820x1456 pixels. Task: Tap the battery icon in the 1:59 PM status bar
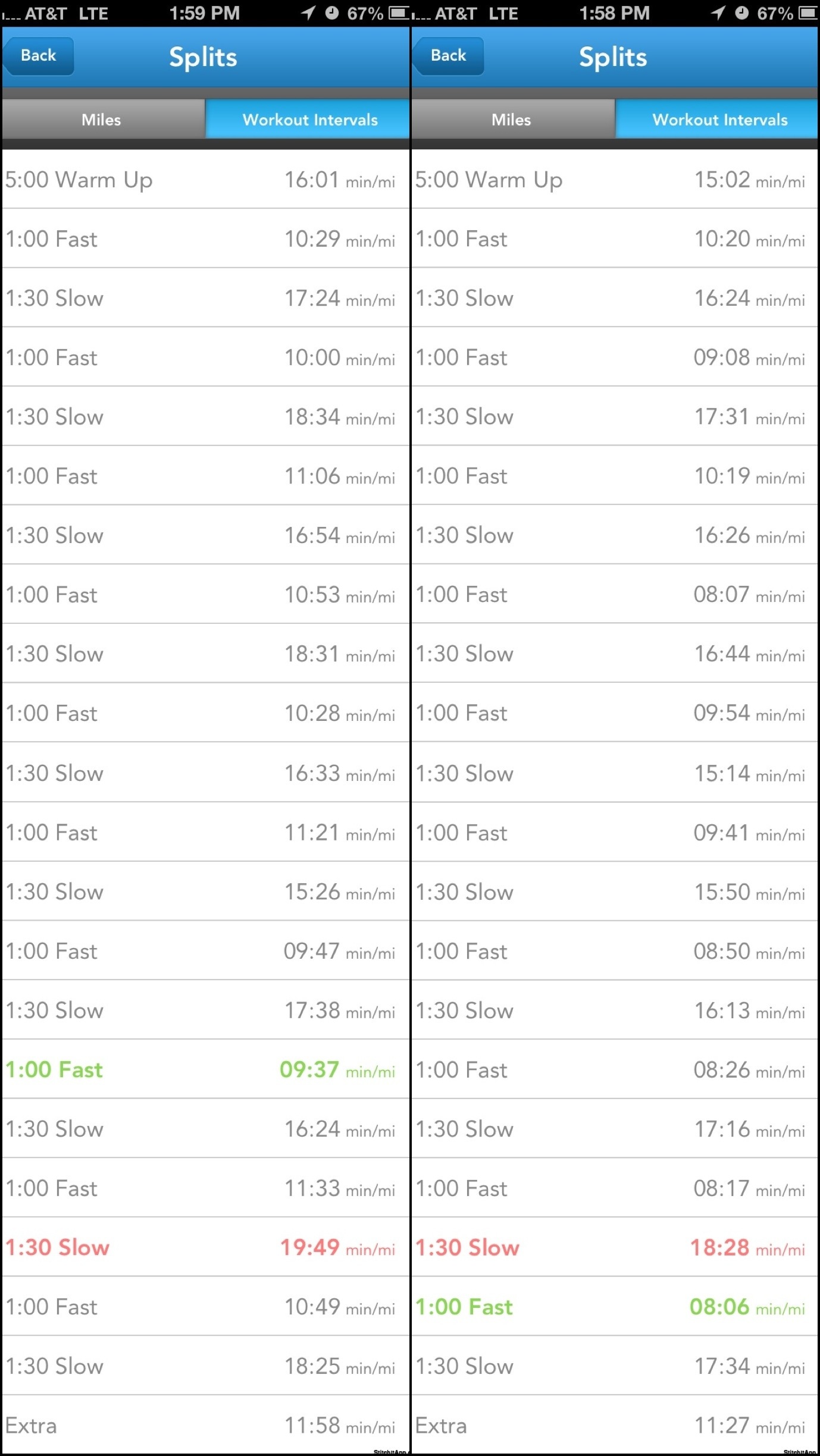pyautogui.click(x=399, y=12)
